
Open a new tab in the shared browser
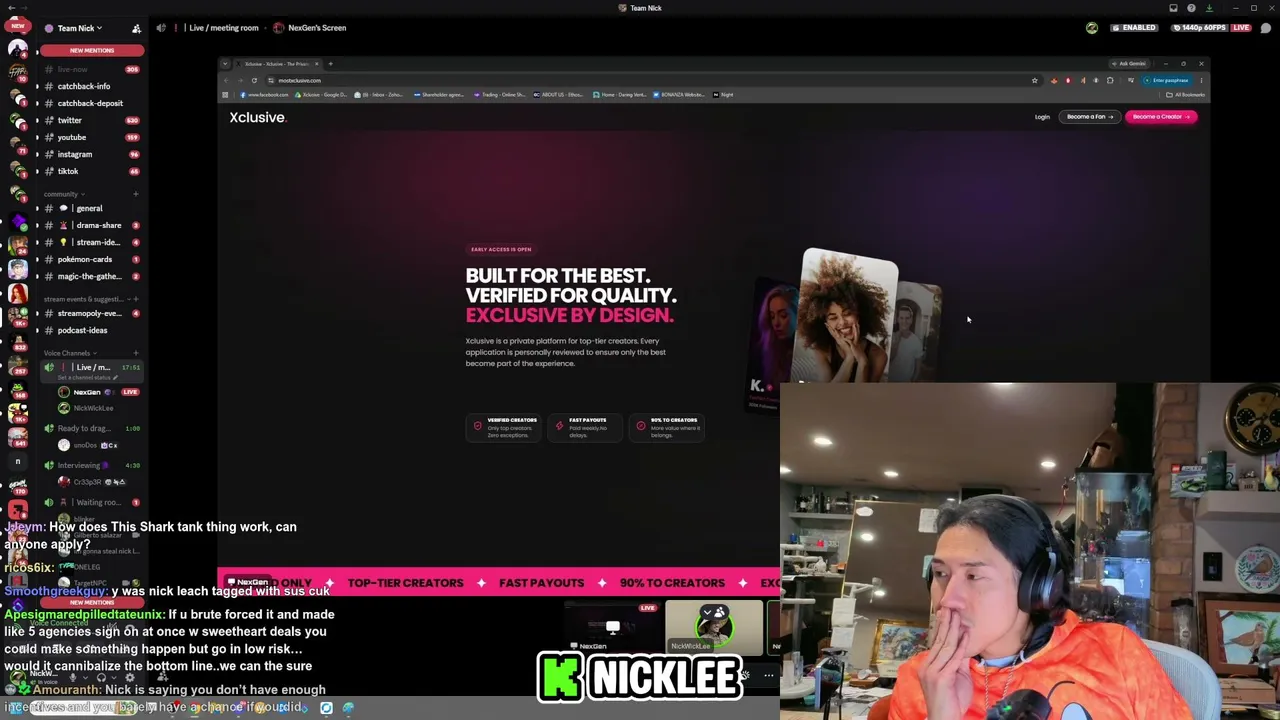point(331,64)
